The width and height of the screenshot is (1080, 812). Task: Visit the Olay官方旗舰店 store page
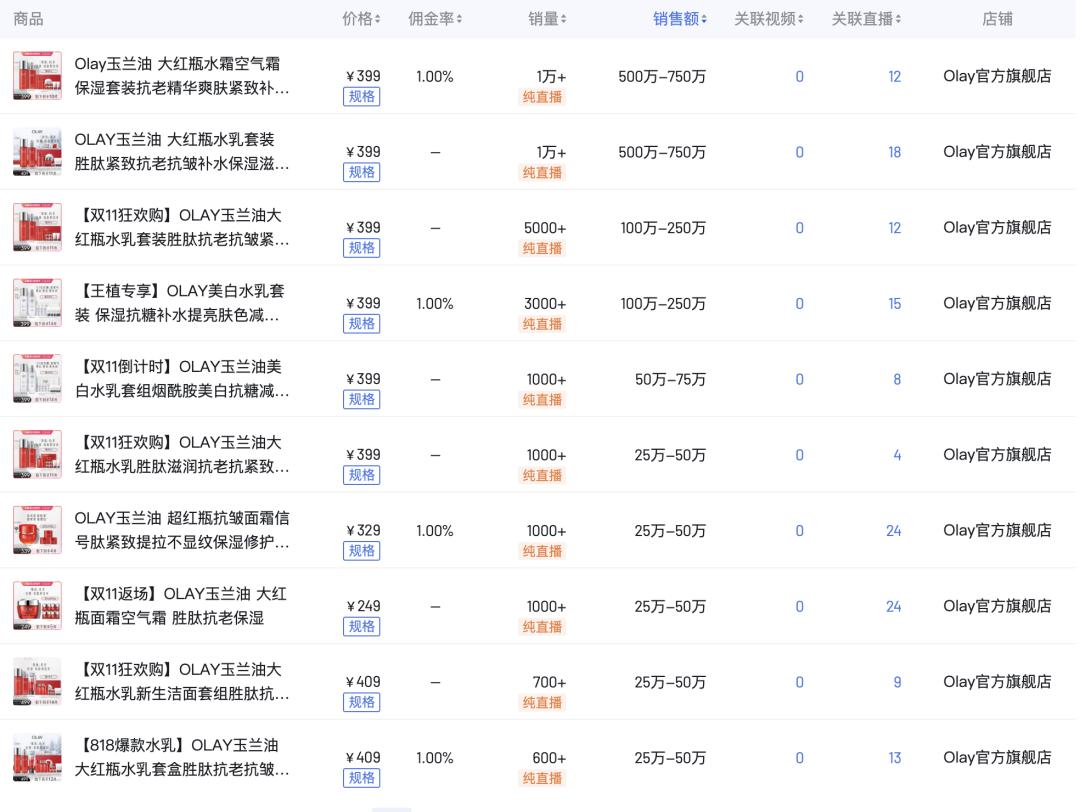[x=997, y=76]
